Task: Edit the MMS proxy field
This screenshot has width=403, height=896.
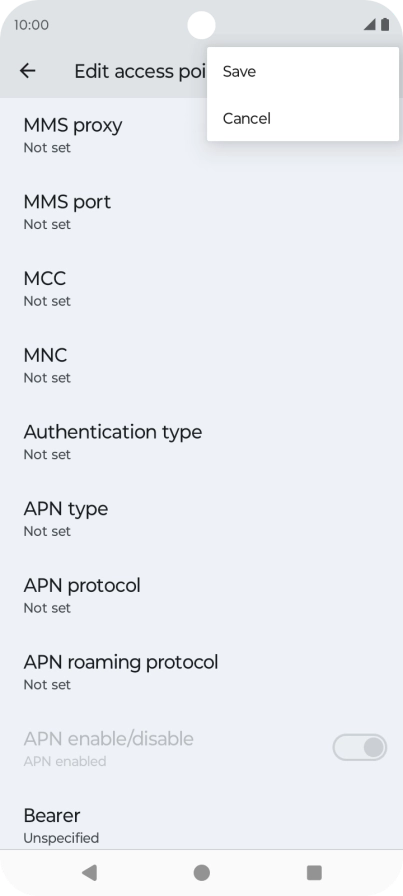Action: point(201,135)
